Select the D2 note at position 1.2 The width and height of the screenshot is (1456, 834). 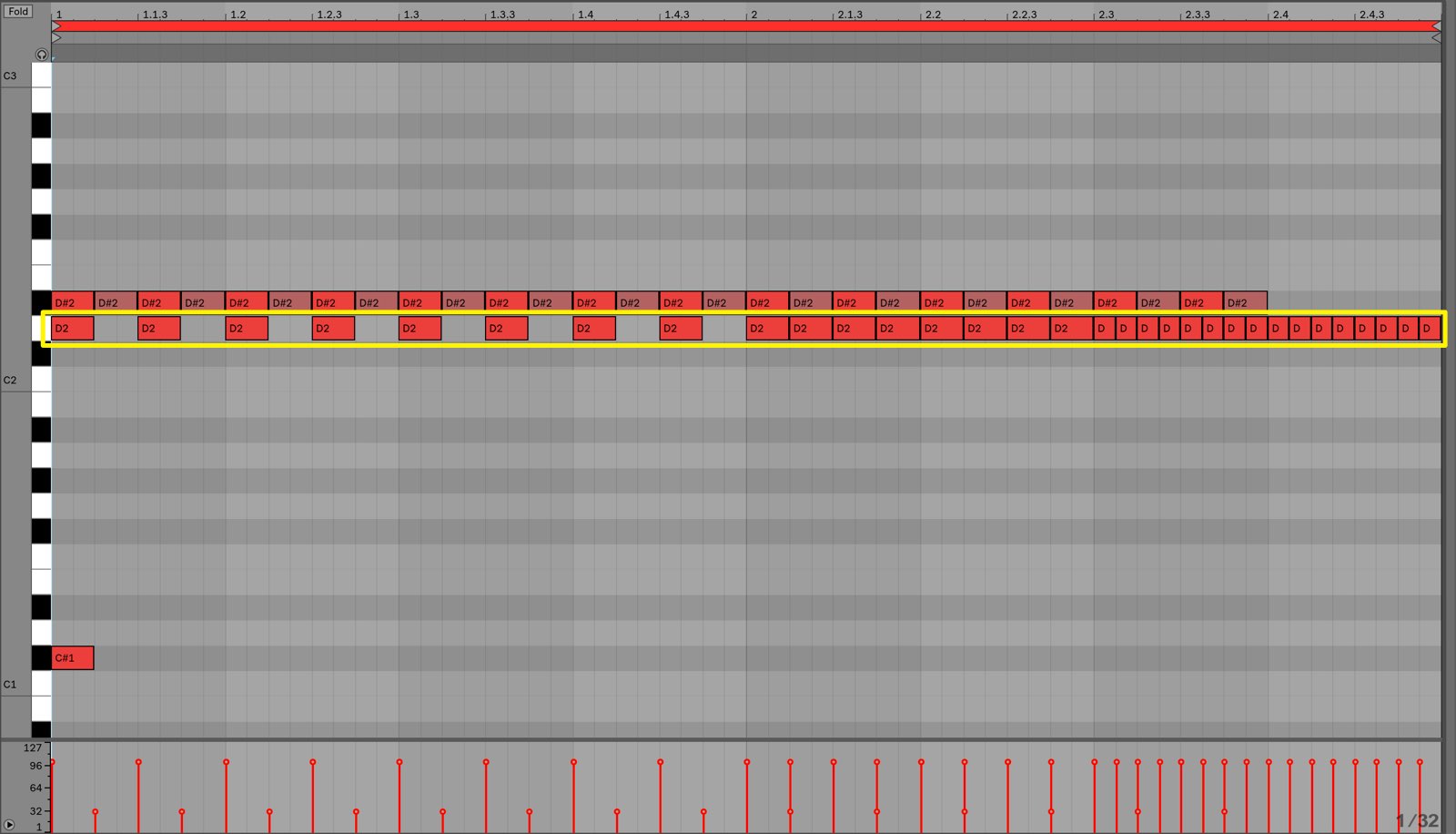(247, 328)
